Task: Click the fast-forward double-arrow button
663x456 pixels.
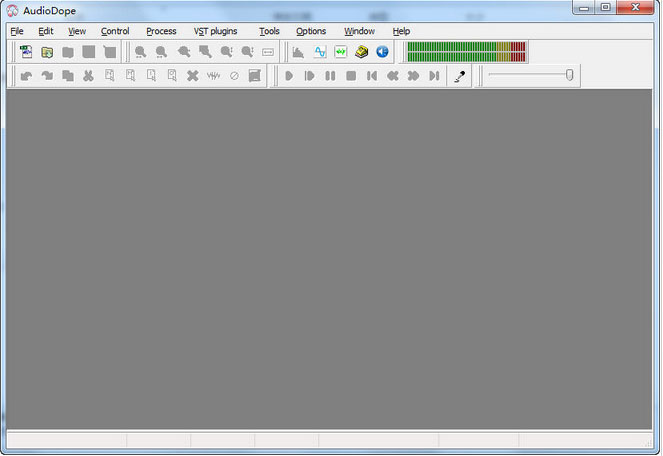Action: 413,76
